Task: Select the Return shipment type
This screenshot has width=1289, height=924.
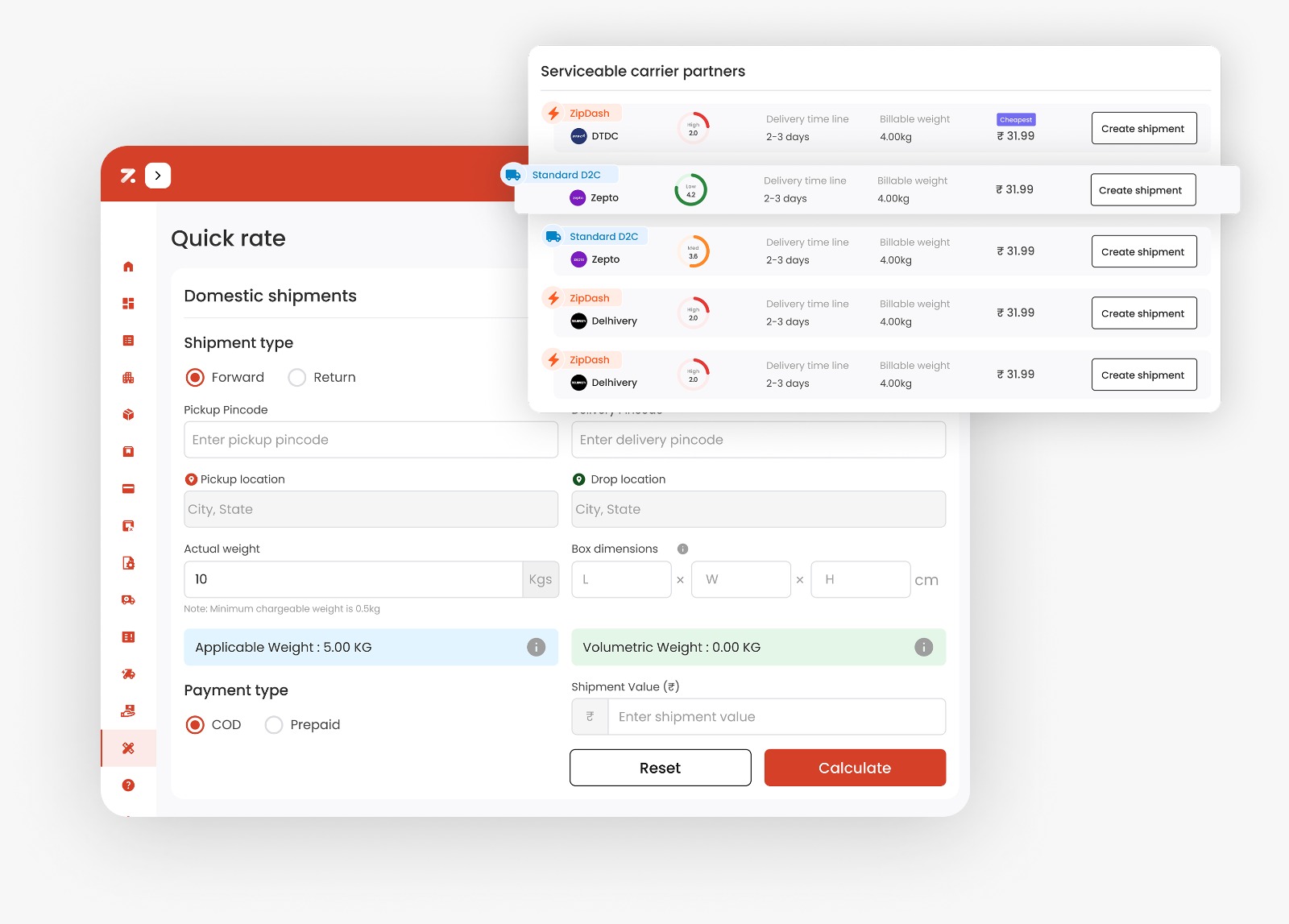Action: (297, 378)
